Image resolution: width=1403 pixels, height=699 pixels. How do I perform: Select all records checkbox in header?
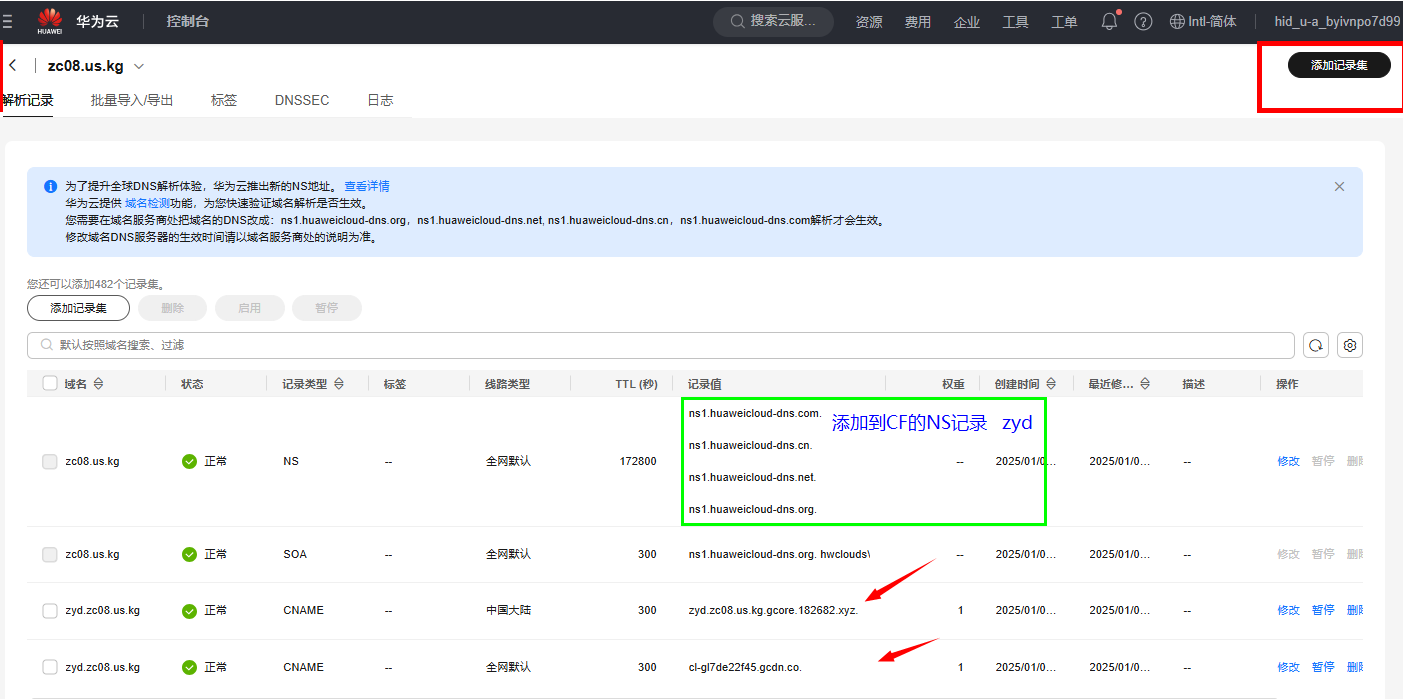point(50,383)
